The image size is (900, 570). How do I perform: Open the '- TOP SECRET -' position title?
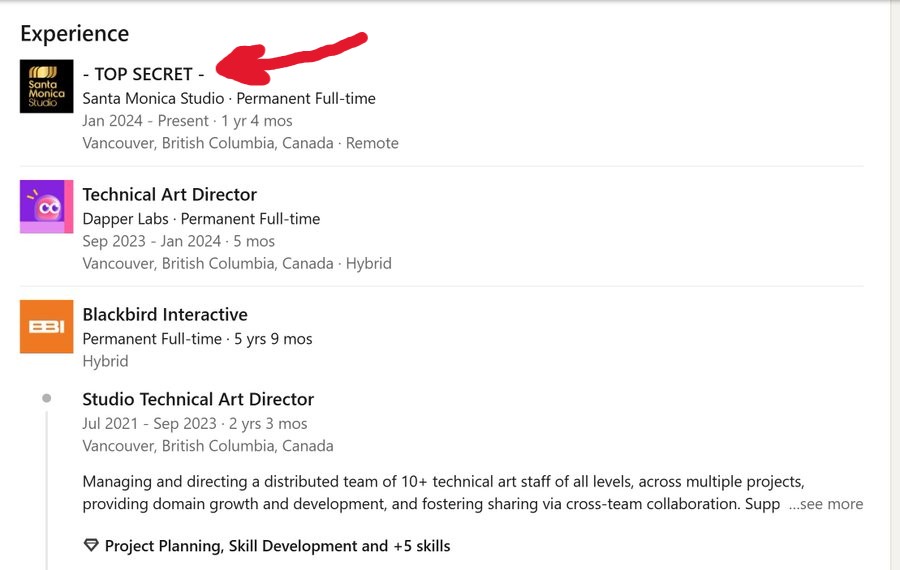pos(143,74)
